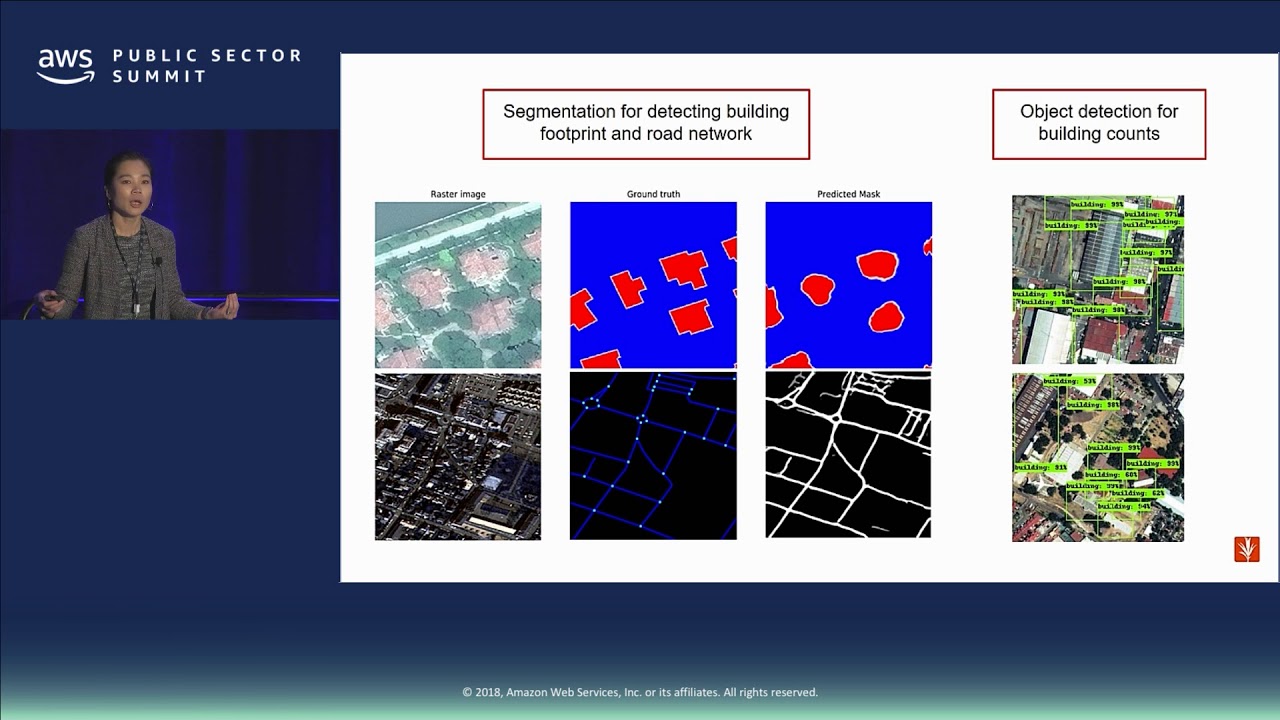The height and width of the screenshot is (720, 1280).
Task: Click the Amazon Web Services copyright notice
Action: [640, 692]
